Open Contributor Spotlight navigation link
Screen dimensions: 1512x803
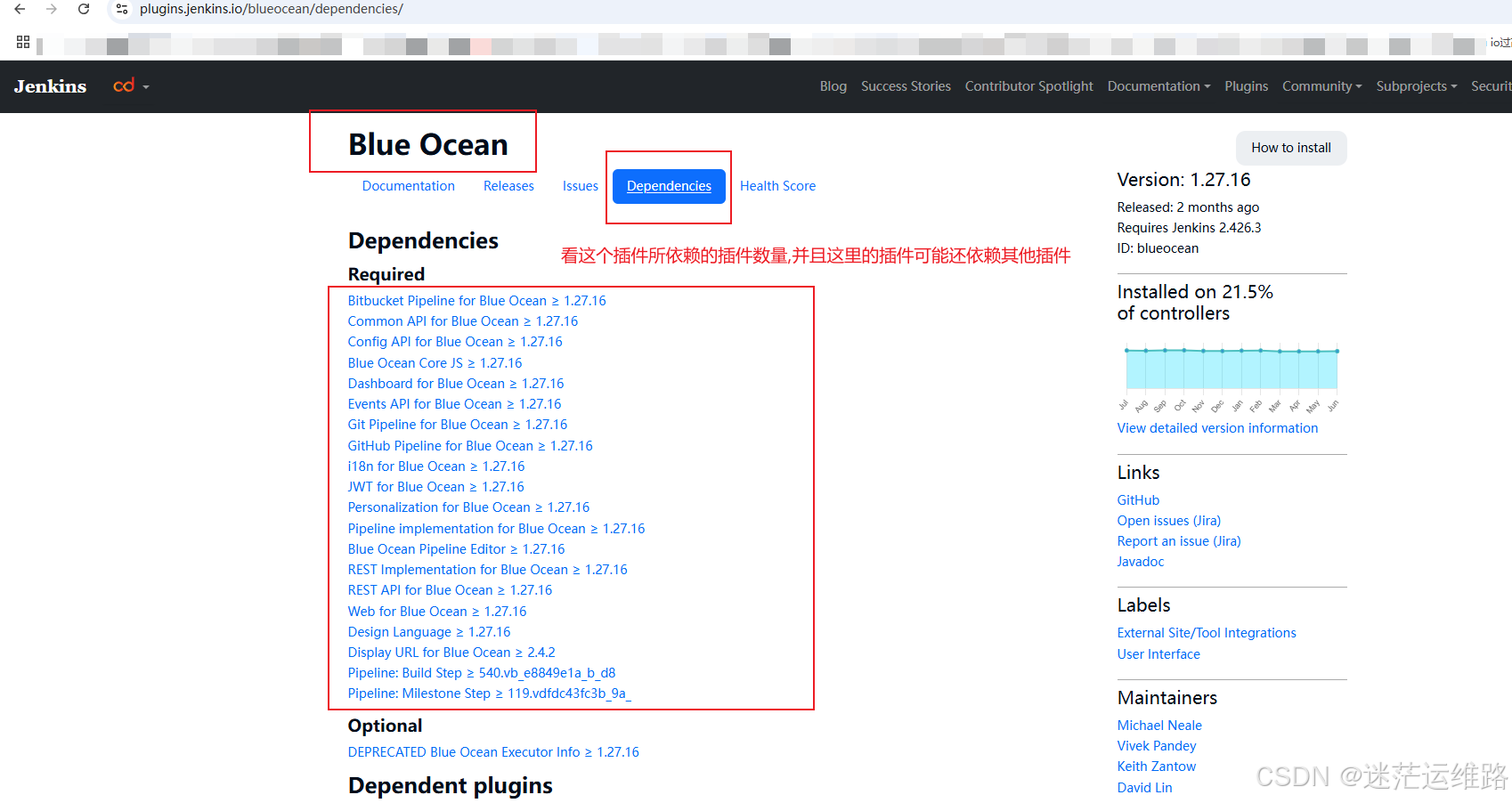coord(1028,86)
